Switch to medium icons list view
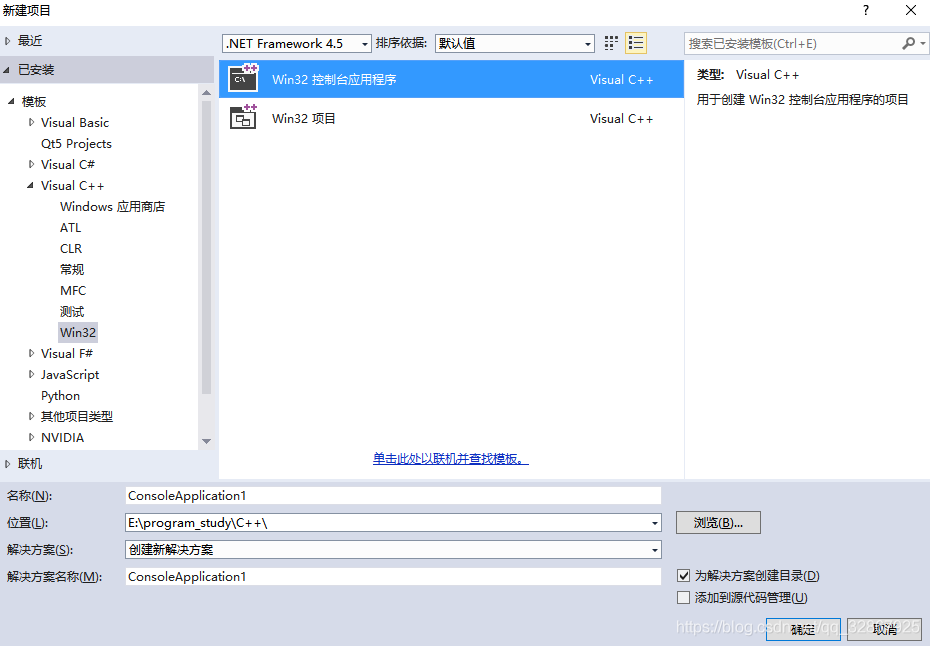The height and width of the screenshot is (646, 930). click(x=636, y=43)
